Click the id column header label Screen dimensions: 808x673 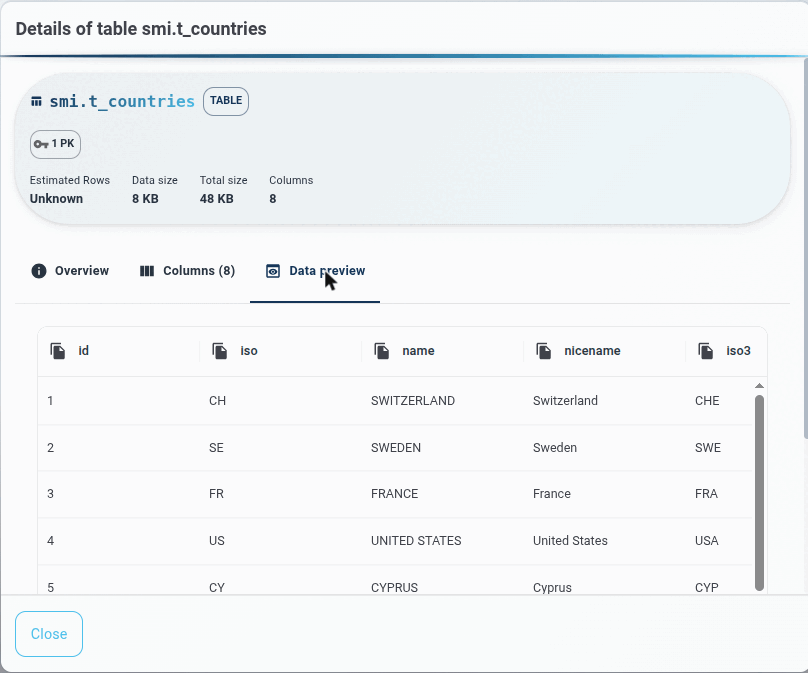click(83, 351)
